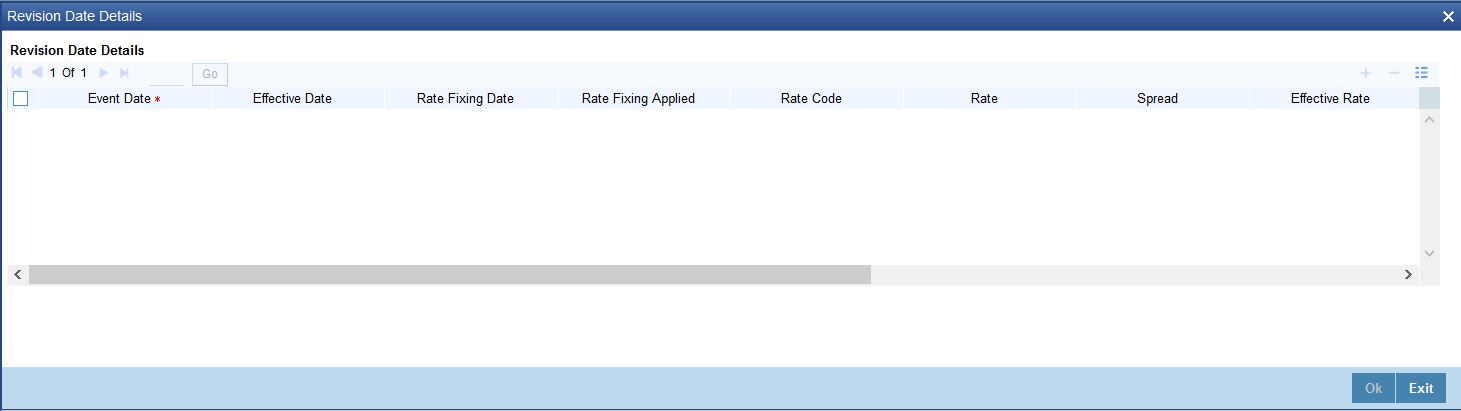
Task: Open single record view icon
Action: [x=1421, y=73]
